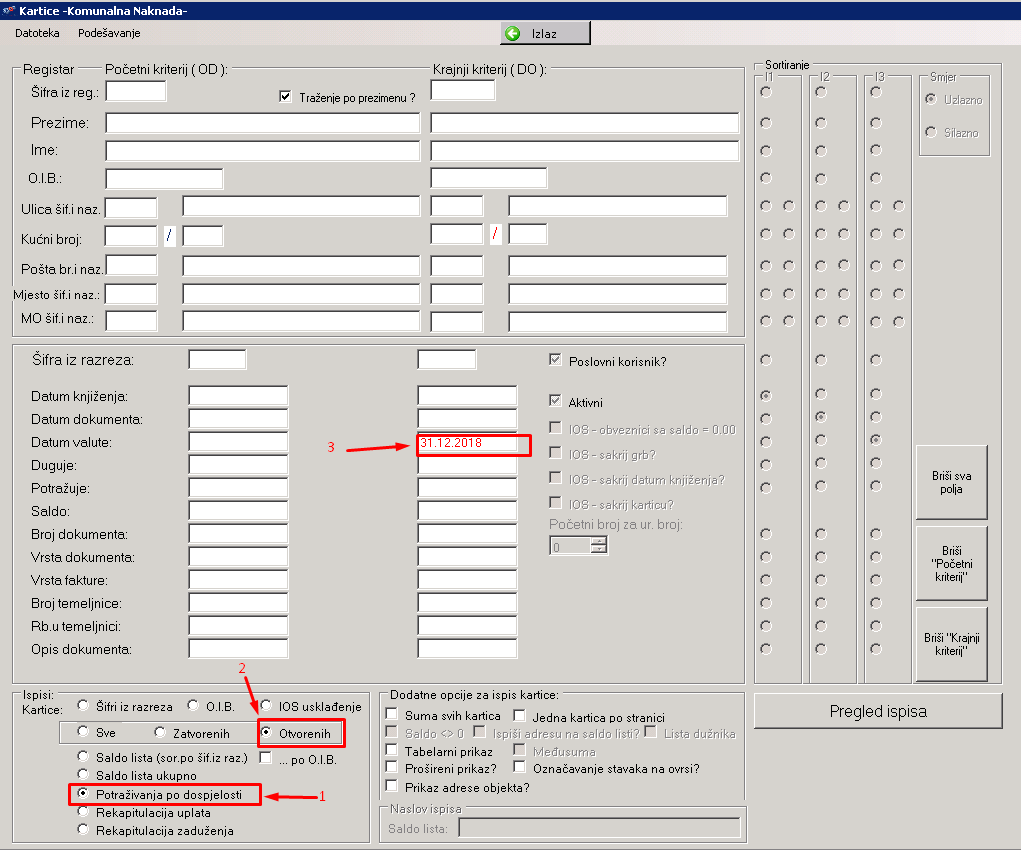Open the Podešavanje menu

109,33
